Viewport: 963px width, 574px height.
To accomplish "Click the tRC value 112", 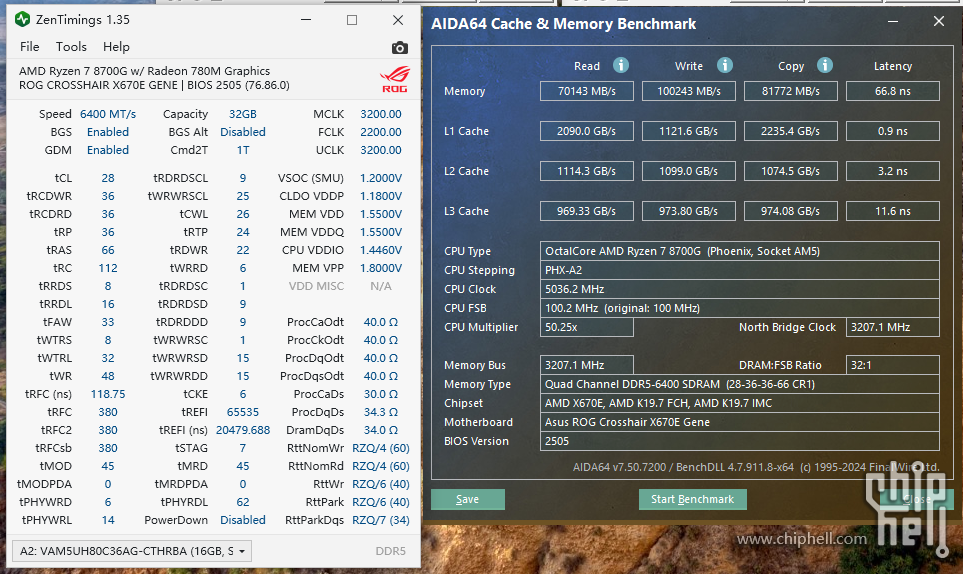I will pos(108,268).
